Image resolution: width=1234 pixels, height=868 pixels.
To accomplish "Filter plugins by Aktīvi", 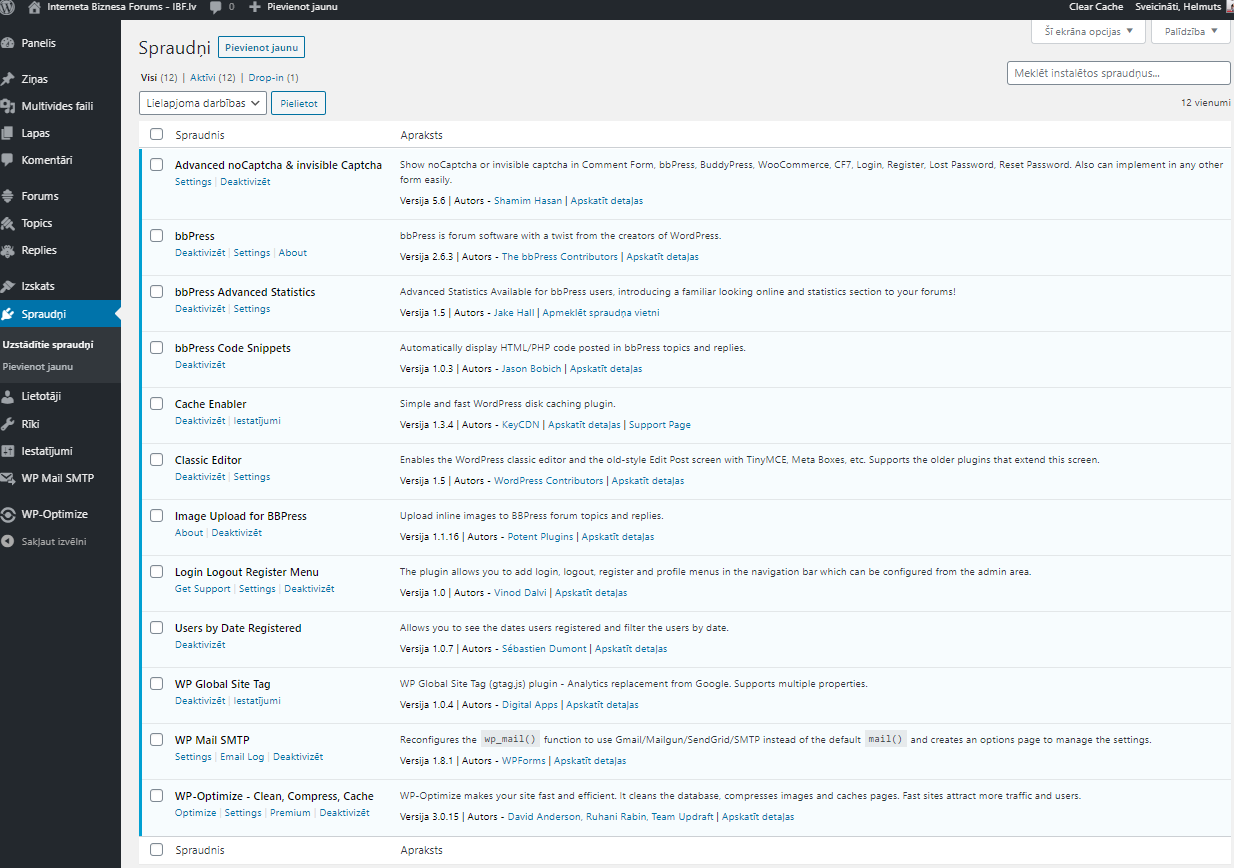I will (x=202, y=77).
